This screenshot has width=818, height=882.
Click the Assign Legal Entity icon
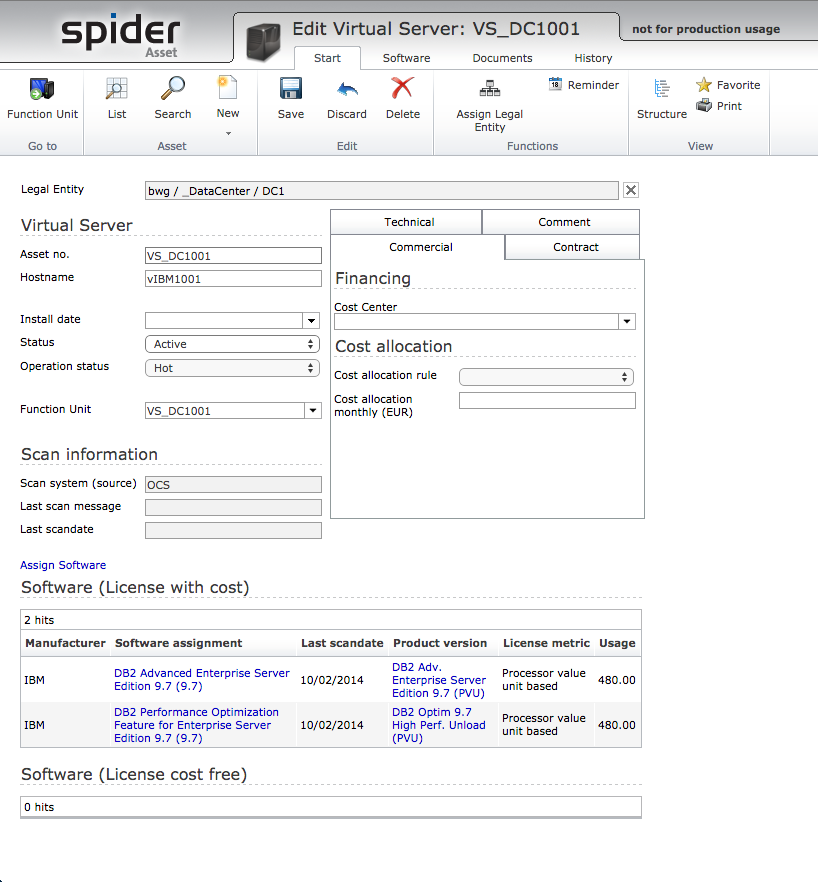(x=490, y=90)
